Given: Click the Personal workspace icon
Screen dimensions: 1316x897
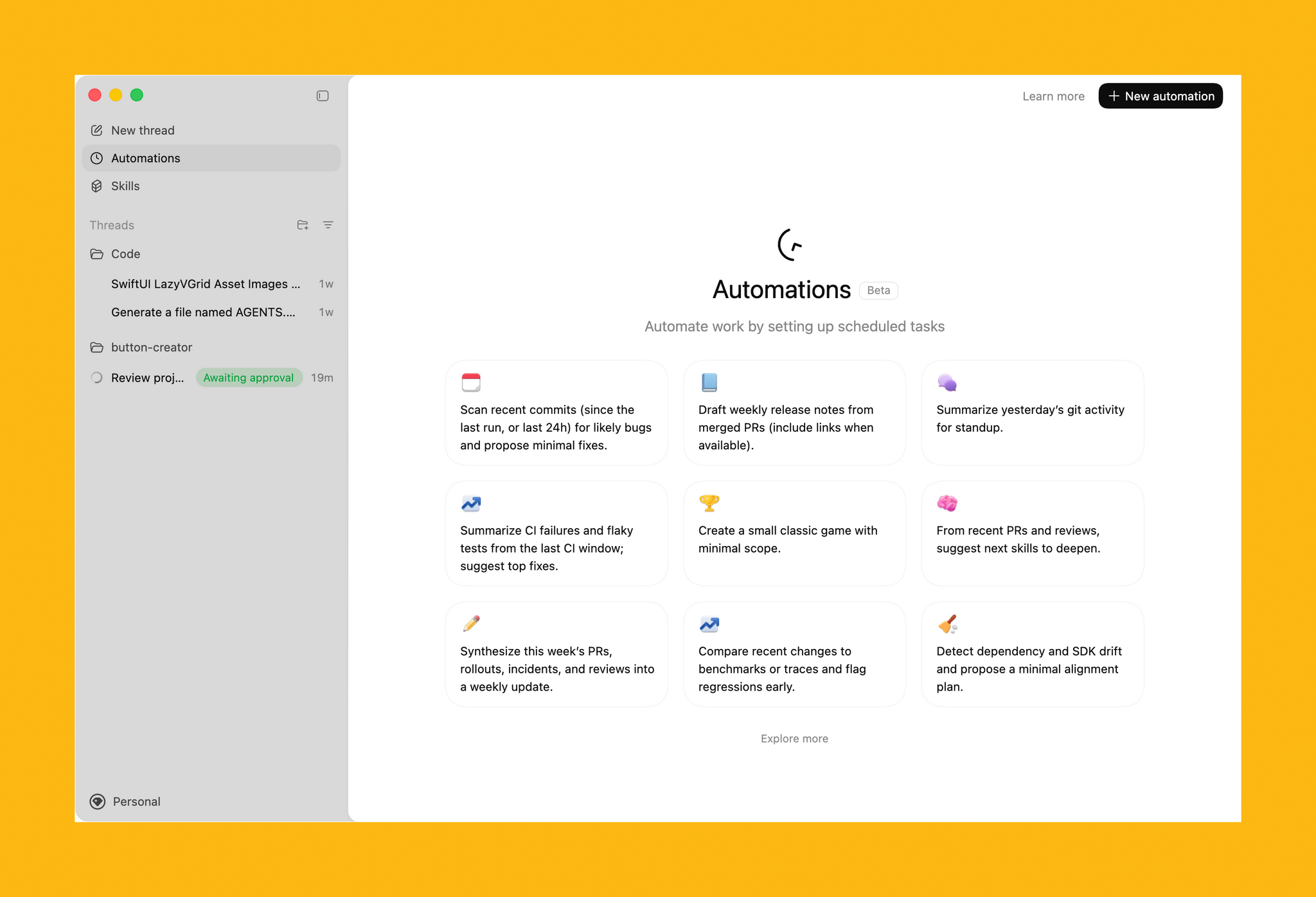Looking at the screenshot, I should [97, 801].
